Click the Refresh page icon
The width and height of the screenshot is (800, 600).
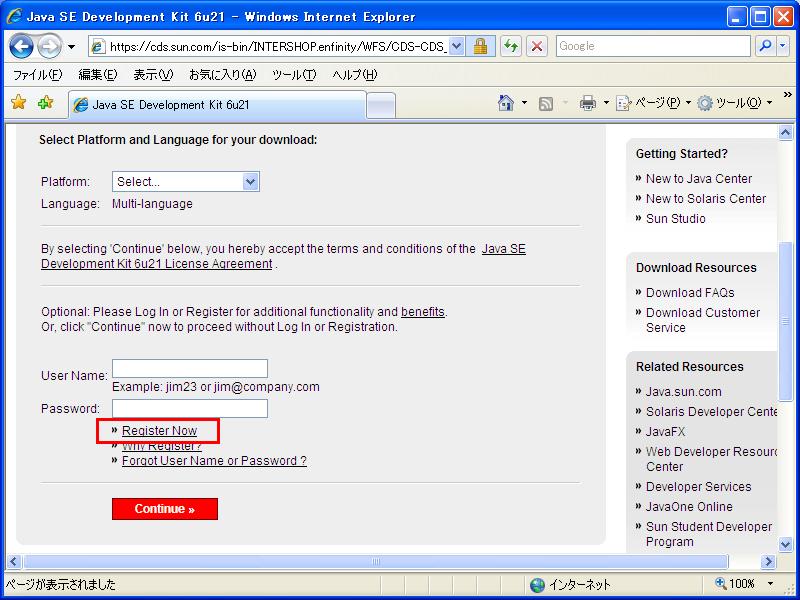pyautogui.click(x=511, y=46)
